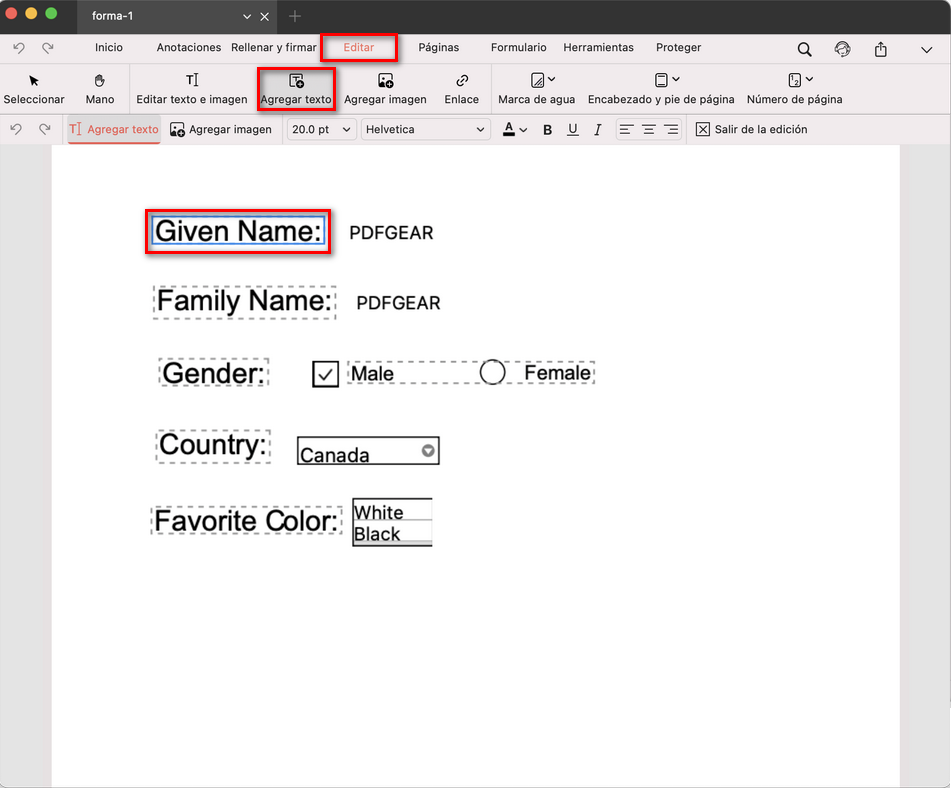
Task: Click Salir de la edición button
Action: click(x=751, y=130)
